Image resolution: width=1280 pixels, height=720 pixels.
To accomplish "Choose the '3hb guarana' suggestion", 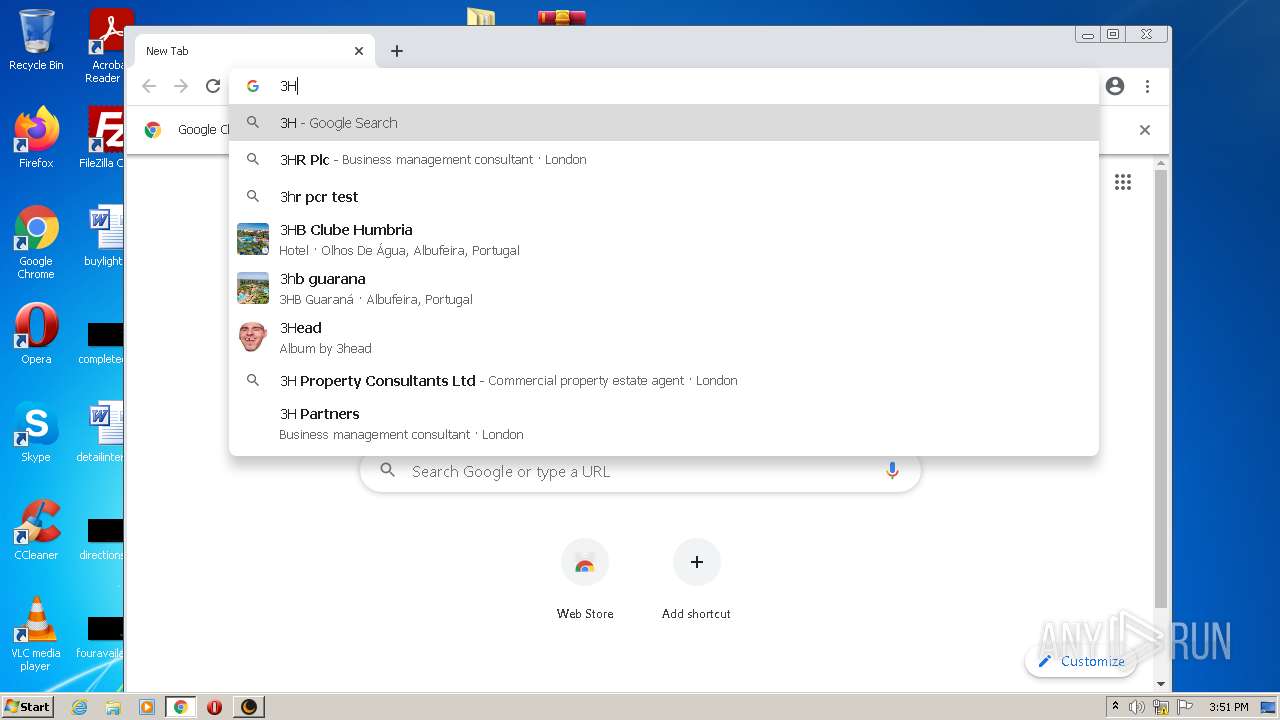I will point(664,288).
